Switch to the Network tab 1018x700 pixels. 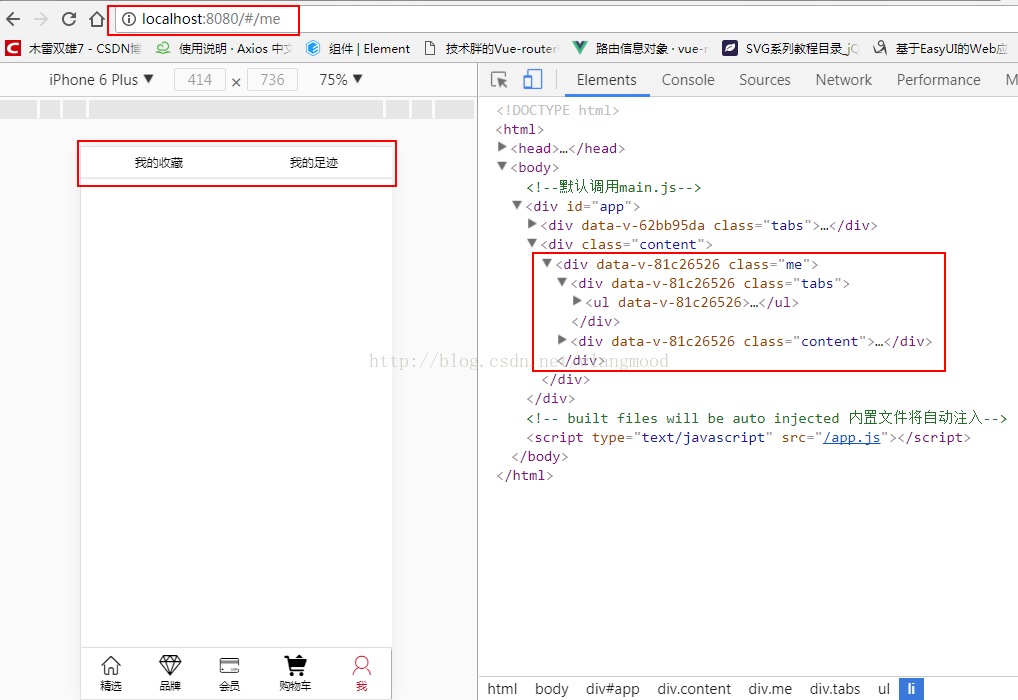(843, 79)
